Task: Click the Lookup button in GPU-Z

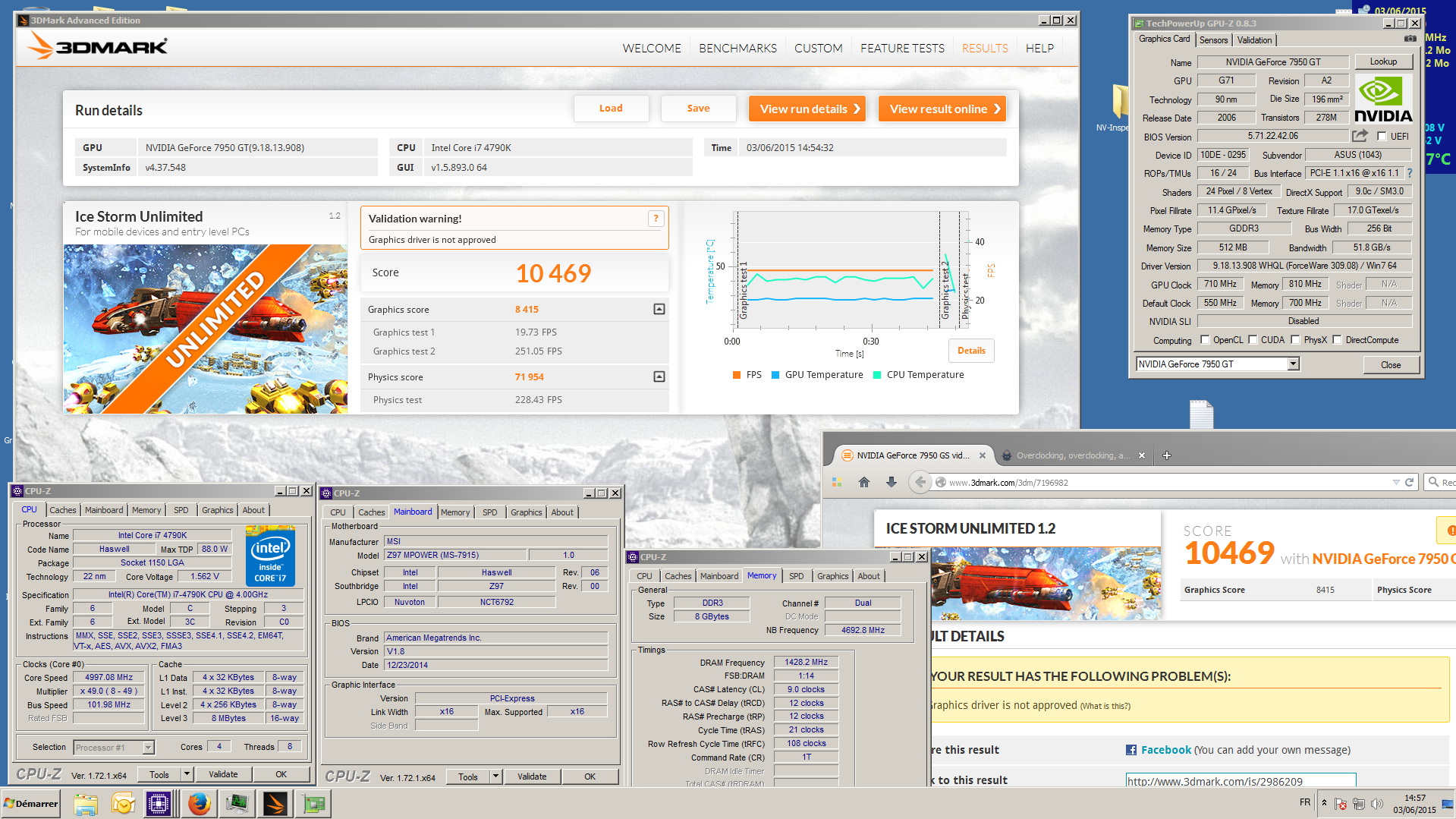Action: (x=1383, y=61)
